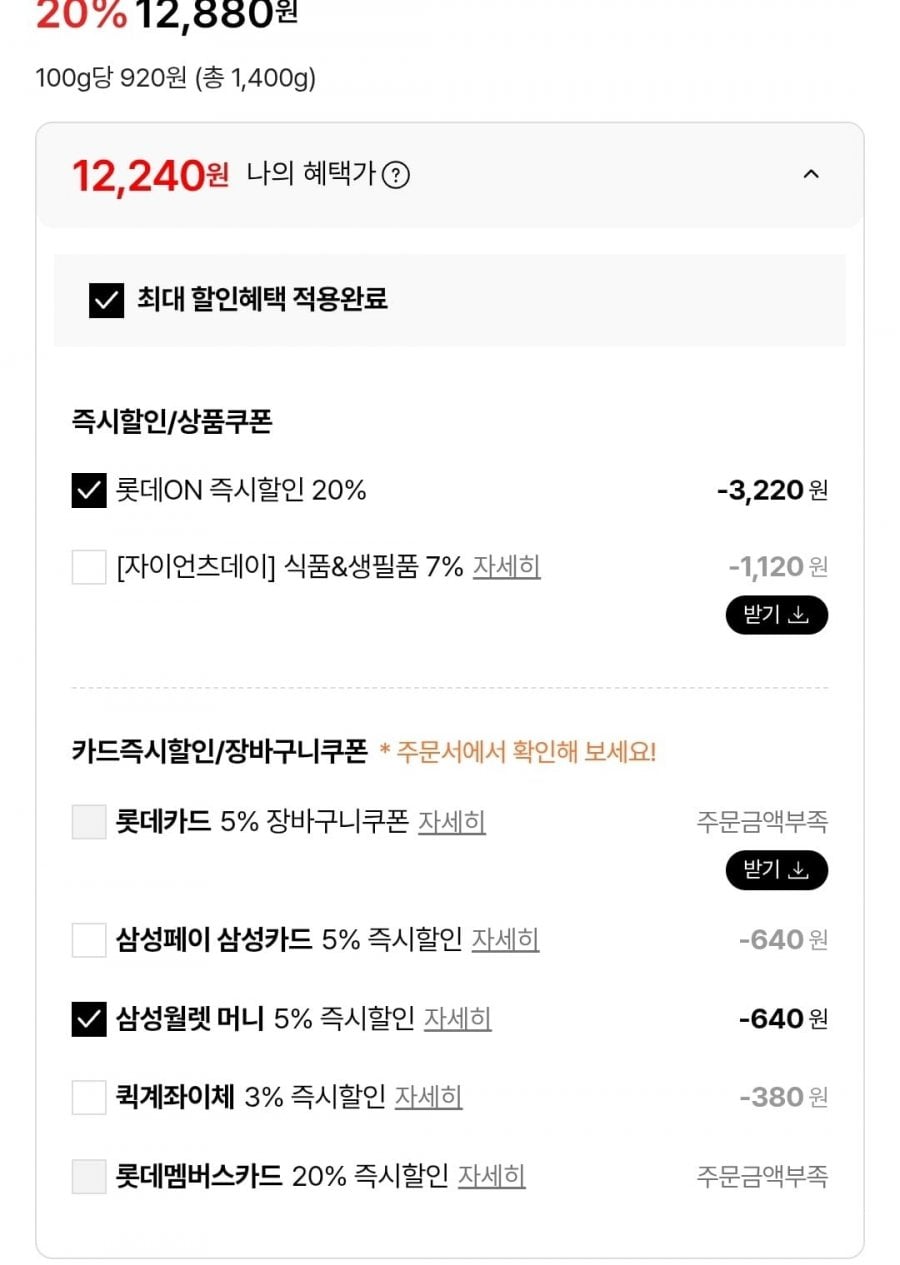Screen dimensions: 900x1265
Task: Click the 롯데카드 5% 장바구니쿠폰 checkbox
Action: click(x=89, y=822)
